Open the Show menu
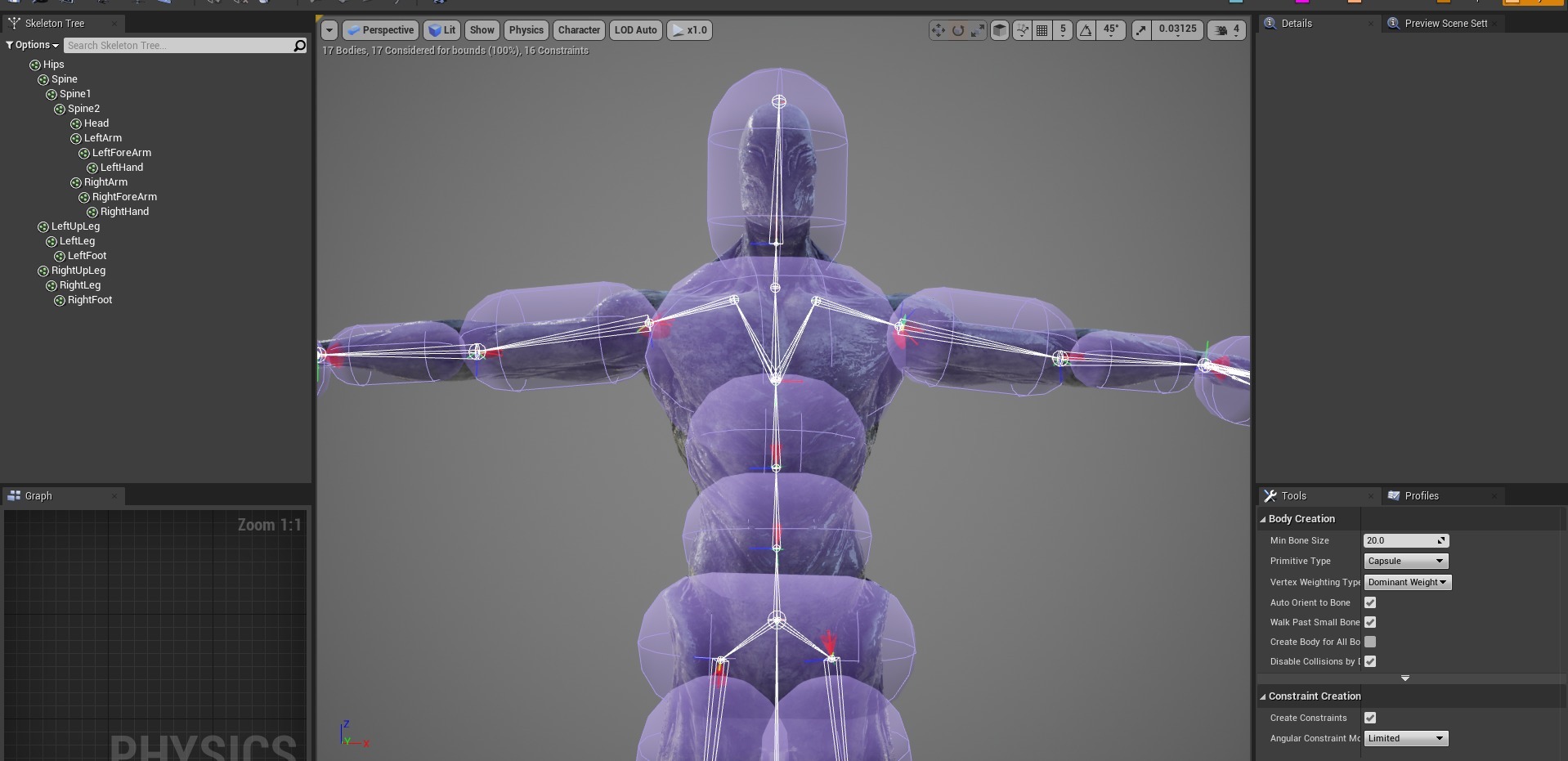This screenshot has width=1568, height=761. point(482,30)
